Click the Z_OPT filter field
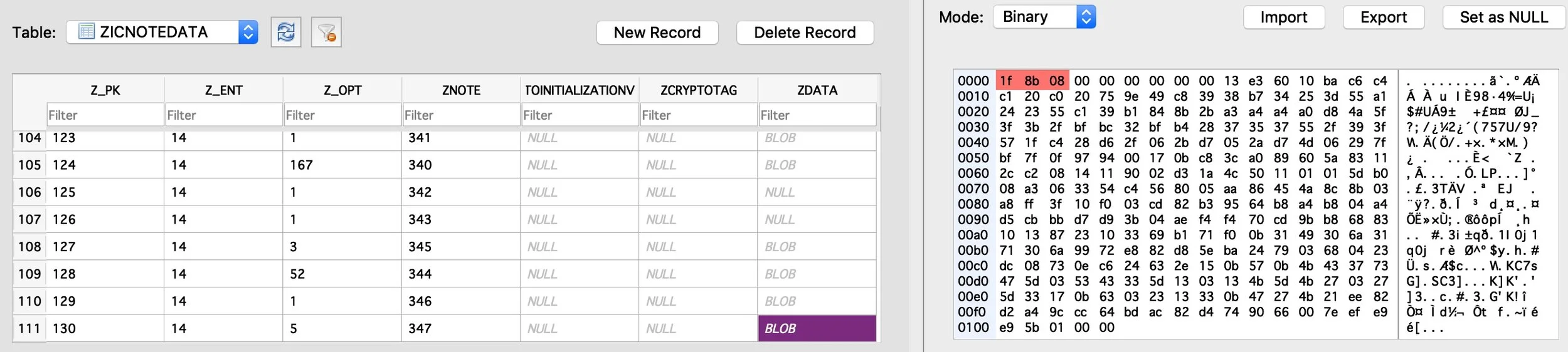 click(342, 115)
